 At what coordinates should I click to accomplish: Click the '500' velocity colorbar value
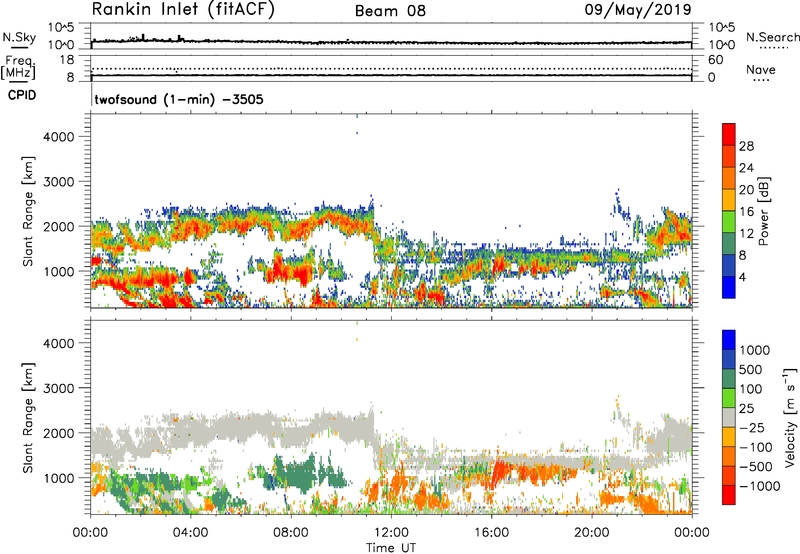coord(750,370)
